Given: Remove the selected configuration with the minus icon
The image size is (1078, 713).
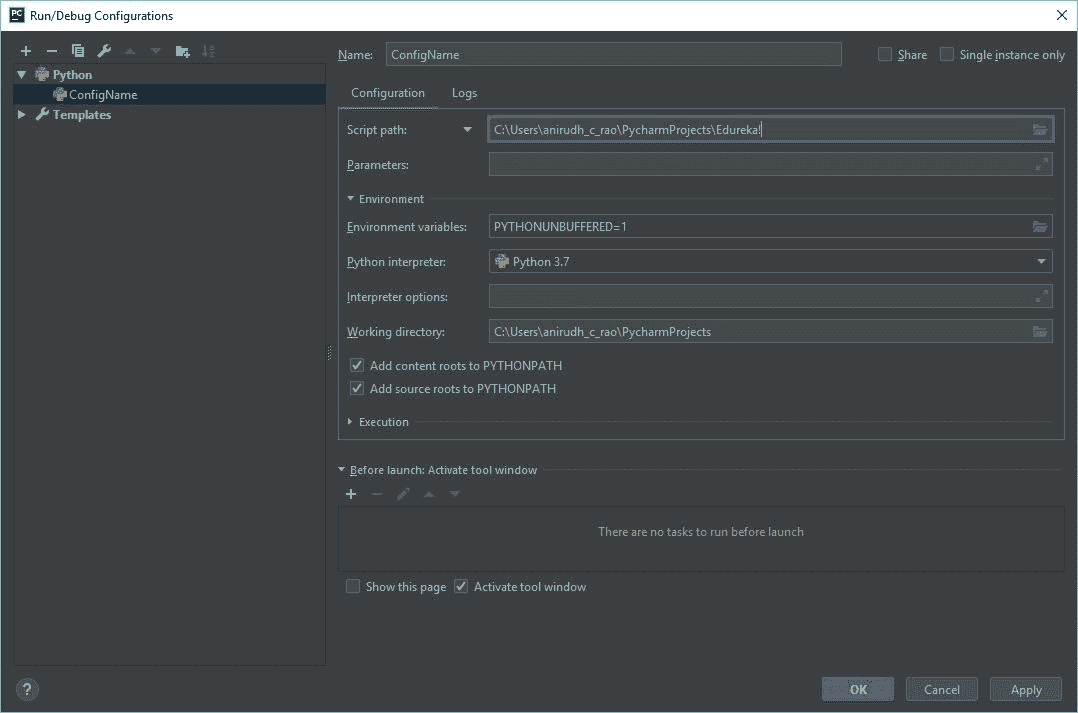Looking at the screenshot, I should click(x=52, y=51).
